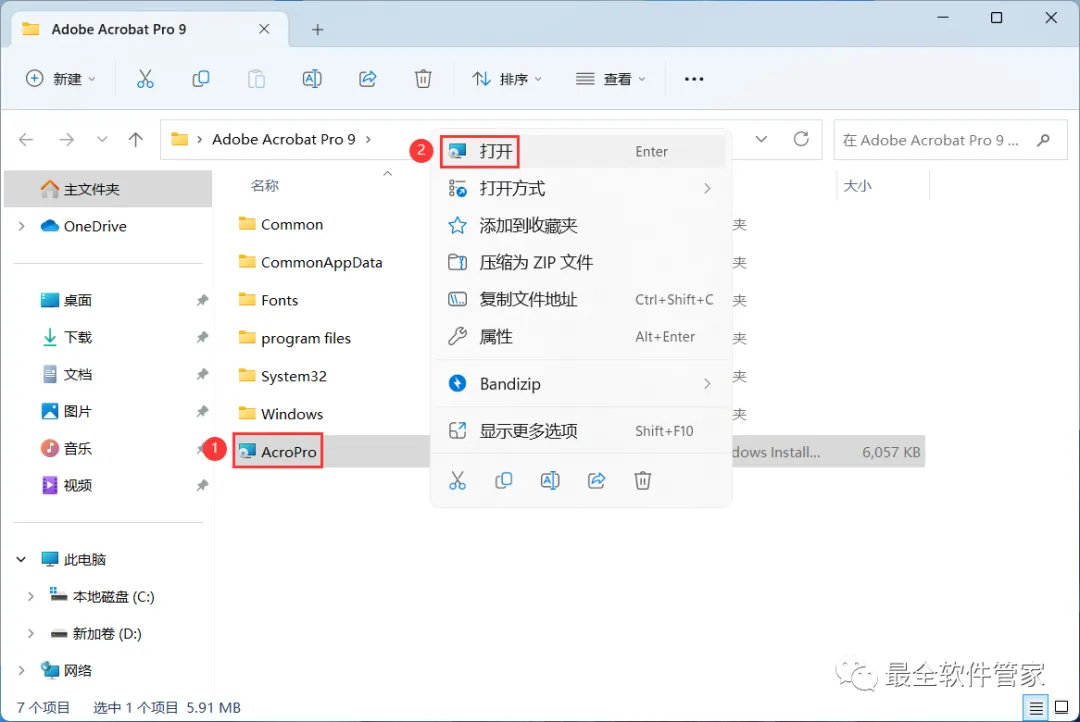Share using the context menu bottom icon
The width and height of the screenshot is (1080, 722).
(x=596, y=480)
